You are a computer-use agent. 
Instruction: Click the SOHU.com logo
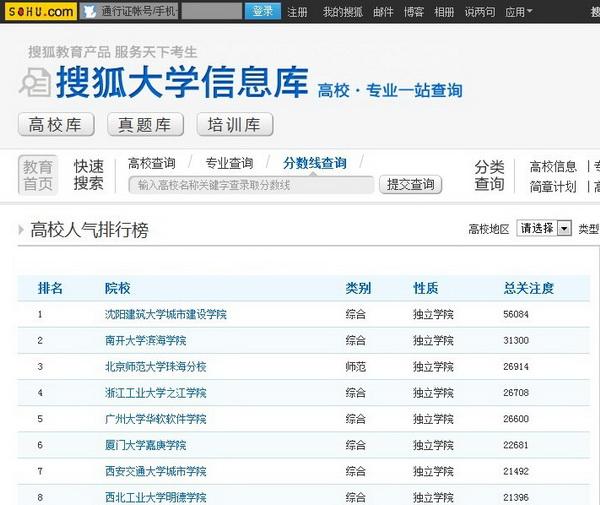[x=38, y=11]
